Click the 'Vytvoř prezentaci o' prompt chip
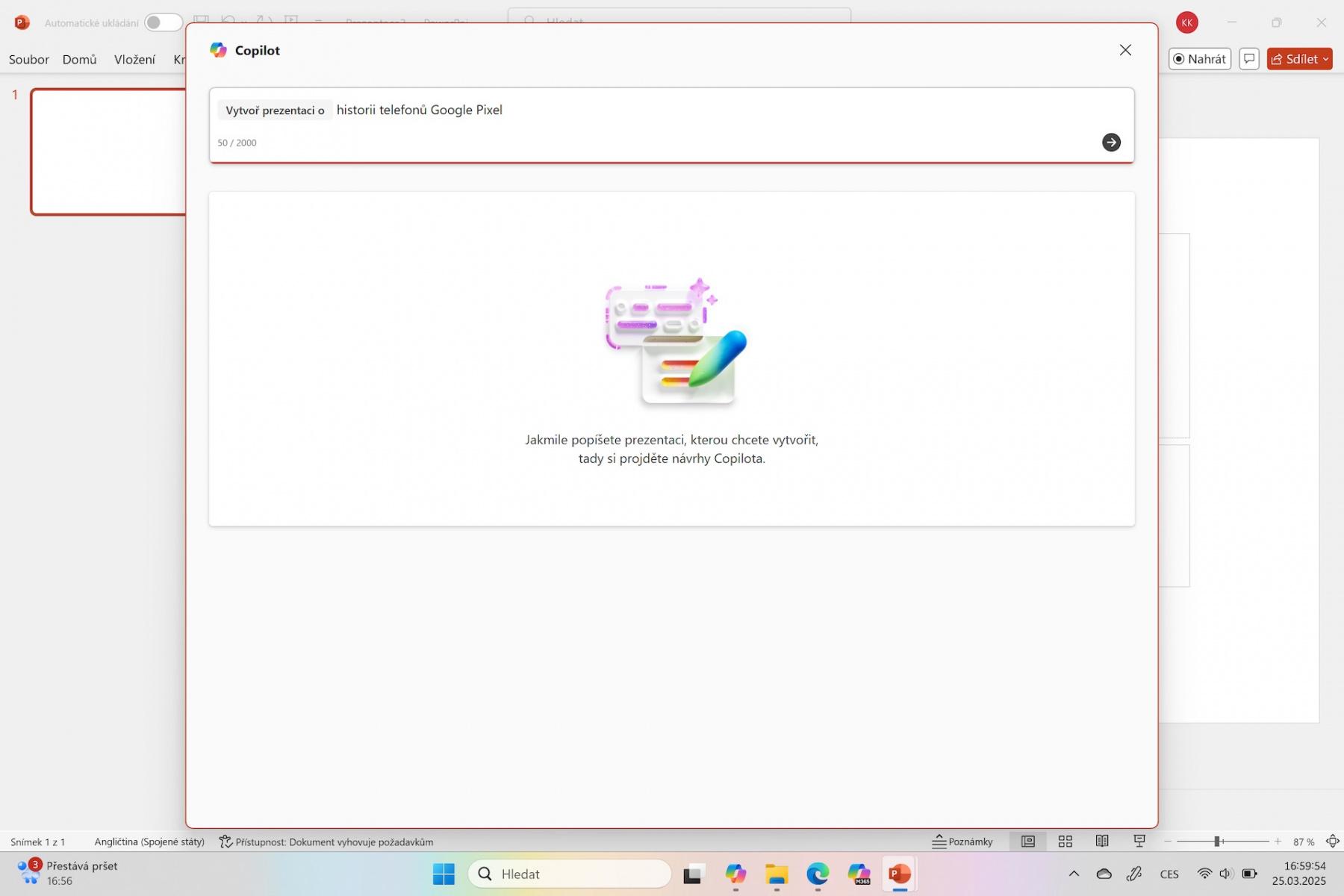1344x896 pixels. click(275, 111)
